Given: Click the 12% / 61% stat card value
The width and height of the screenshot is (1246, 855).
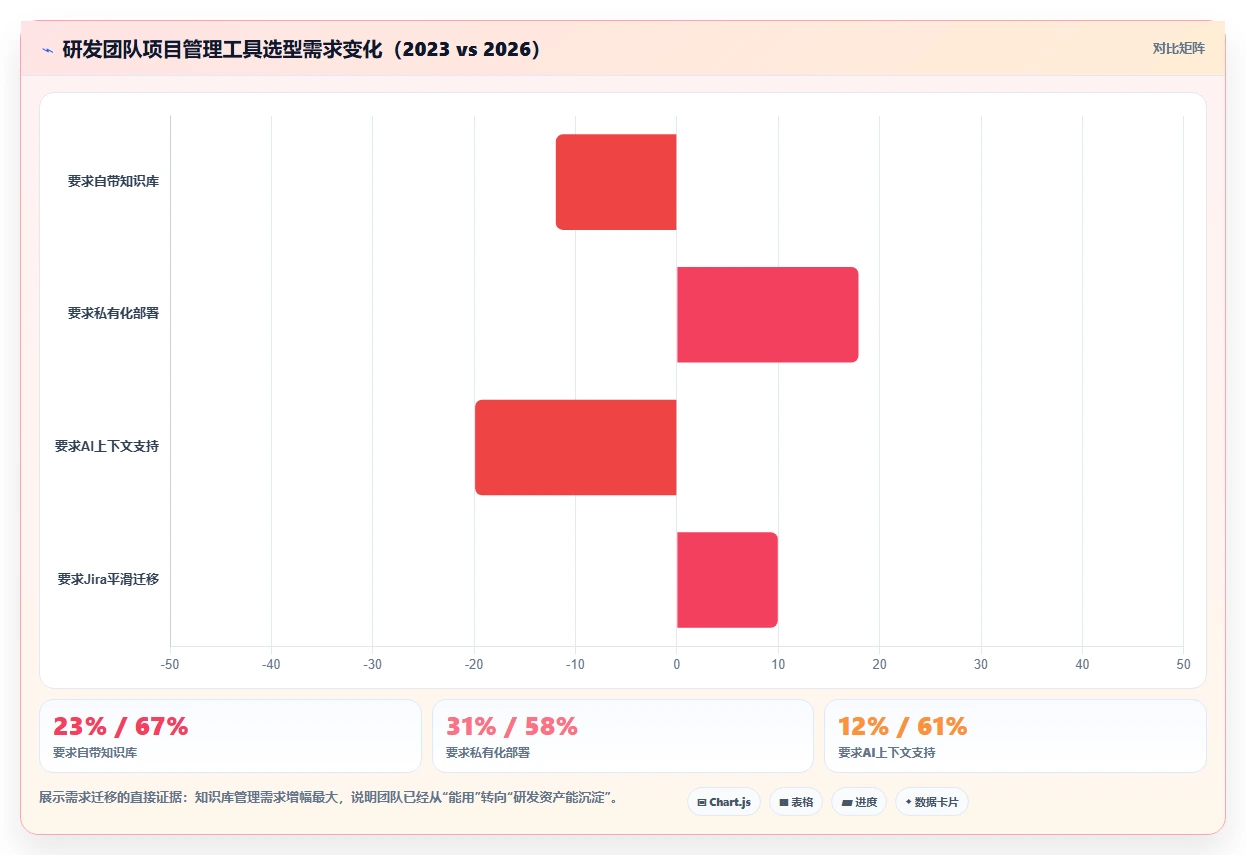Looking at the screenshot, I should tap(903, 727).
